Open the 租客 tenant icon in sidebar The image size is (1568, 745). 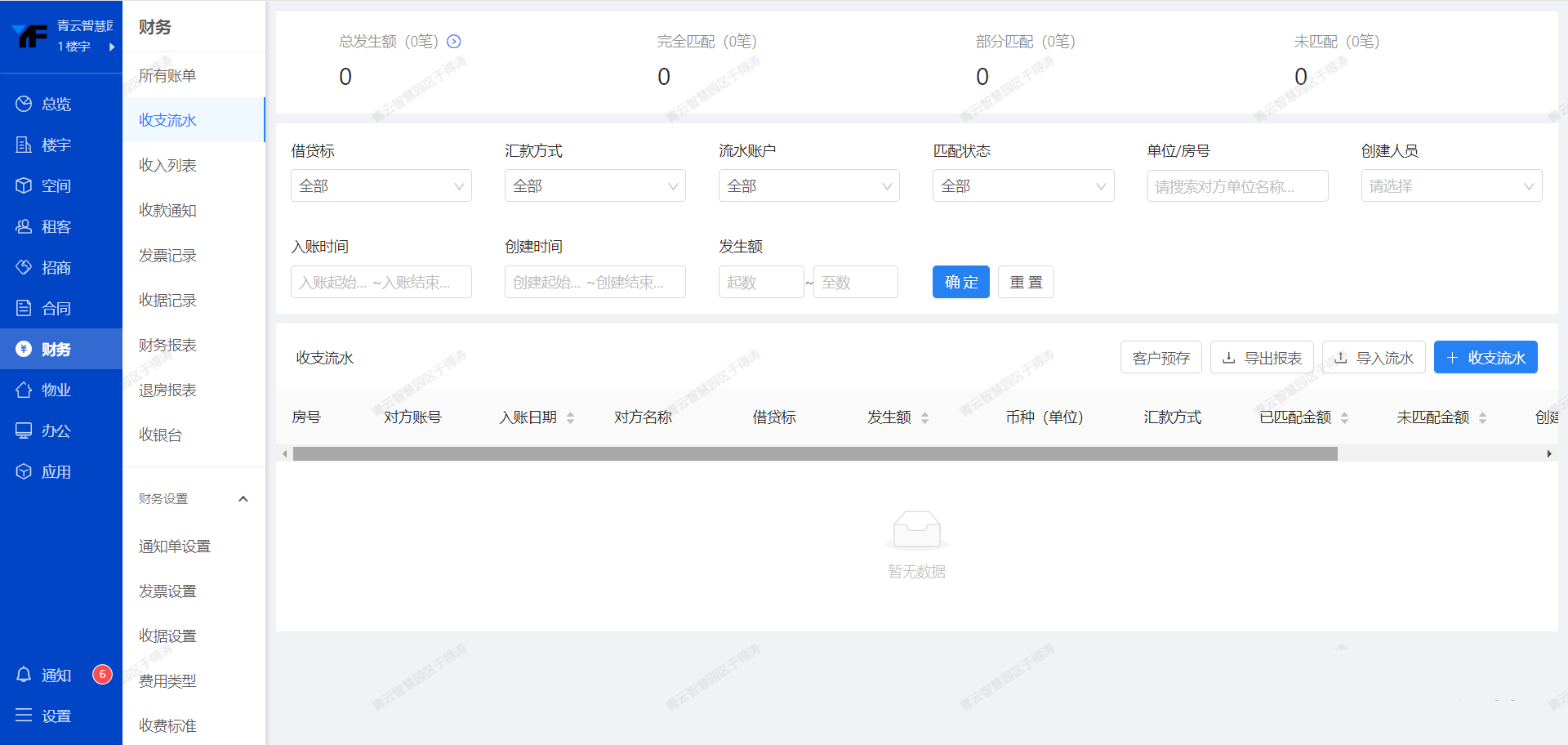click(24, 226)
